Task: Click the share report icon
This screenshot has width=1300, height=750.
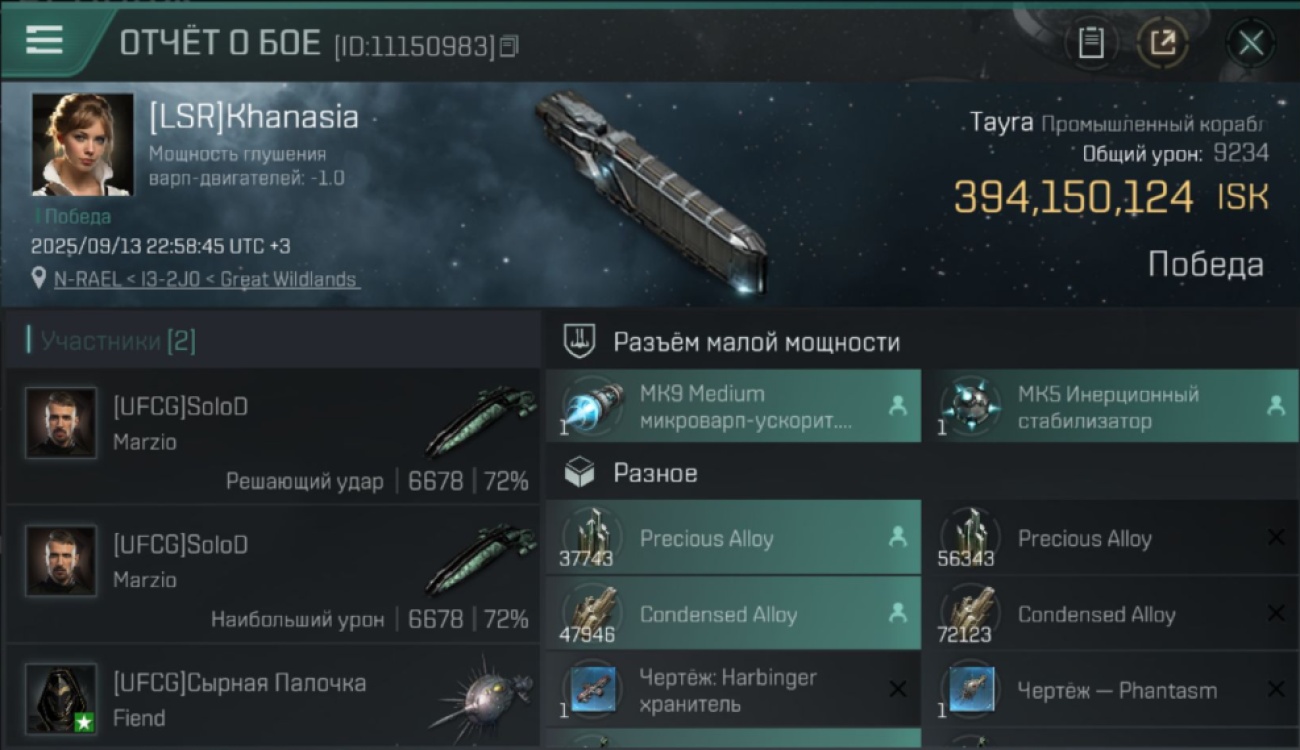Action: (1162, 43)
